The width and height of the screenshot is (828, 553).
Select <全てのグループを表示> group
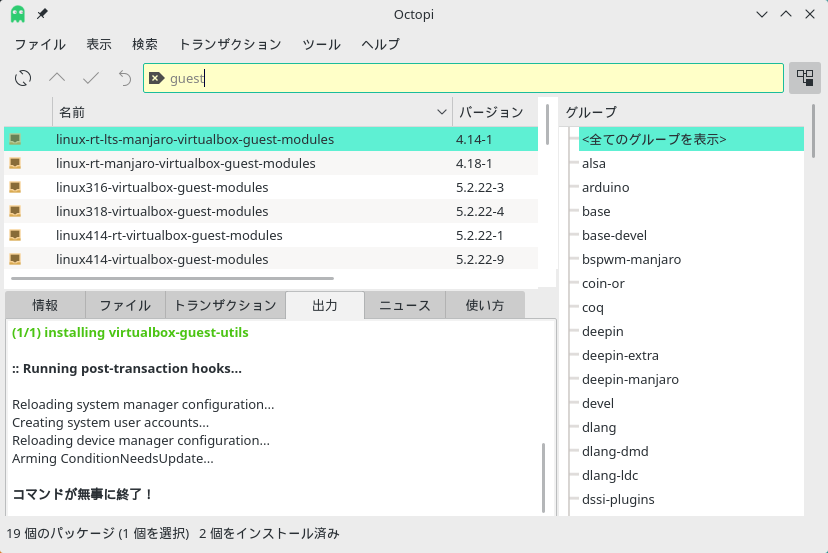[691, 139]
